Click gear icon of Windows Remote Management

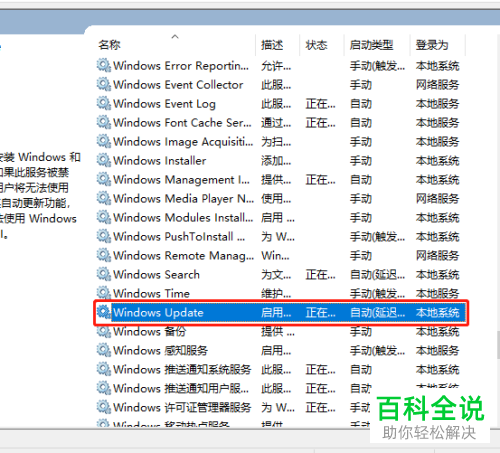point(104,255)
